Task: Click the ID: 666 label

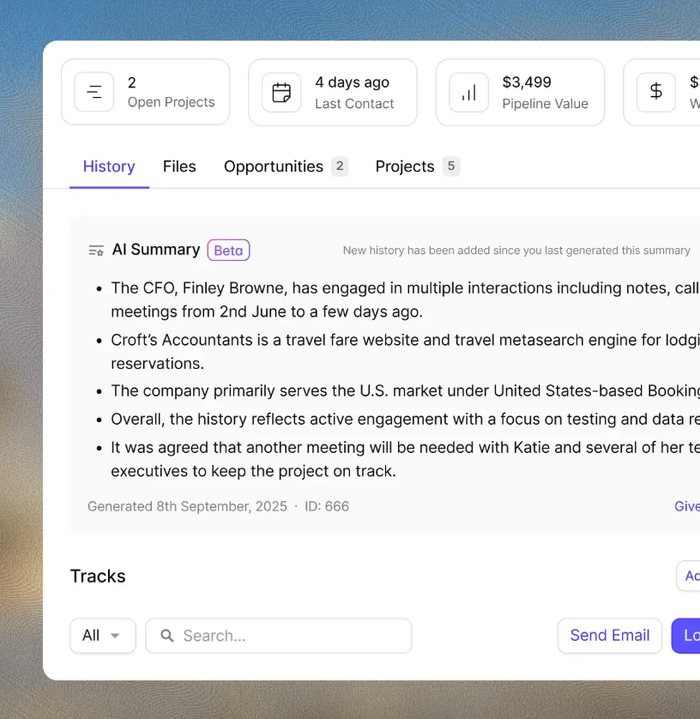Action: (x=327, y=506)
